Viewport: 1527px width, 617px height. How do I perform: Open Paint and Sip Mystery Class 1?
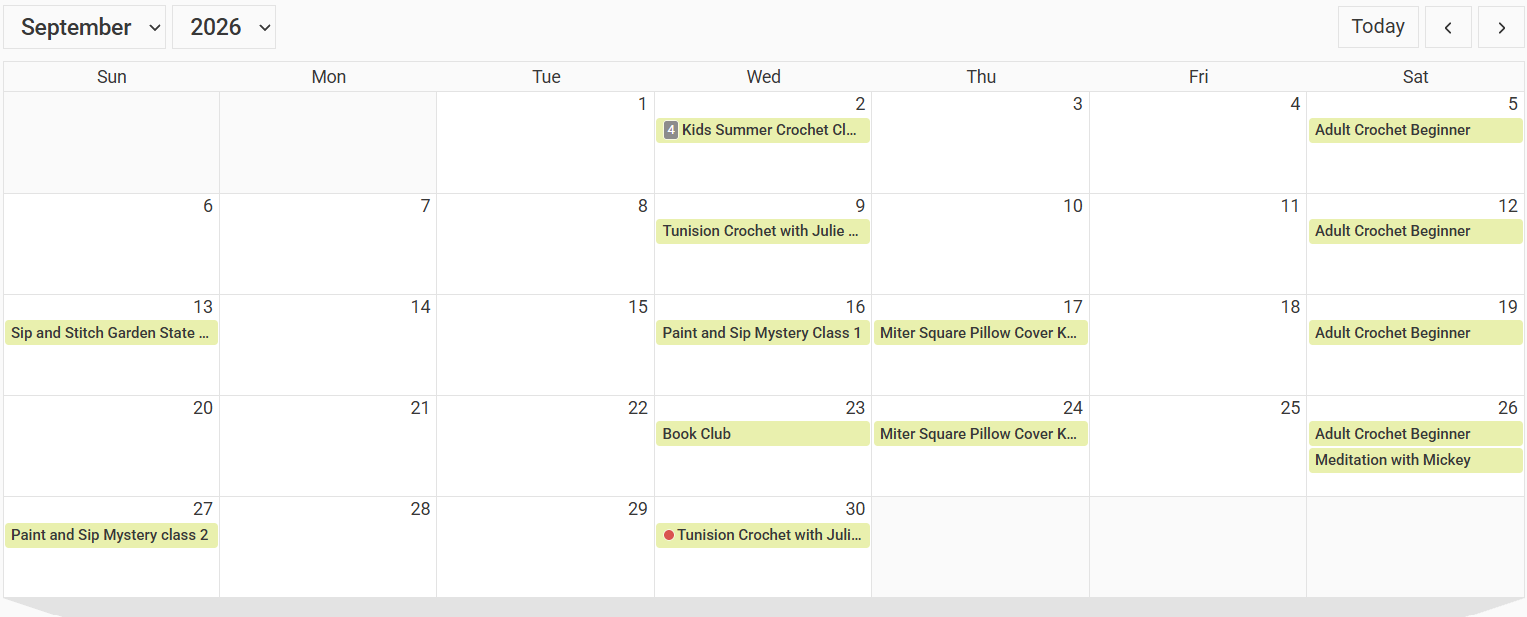pyautogui.click(x=763, y=333)
